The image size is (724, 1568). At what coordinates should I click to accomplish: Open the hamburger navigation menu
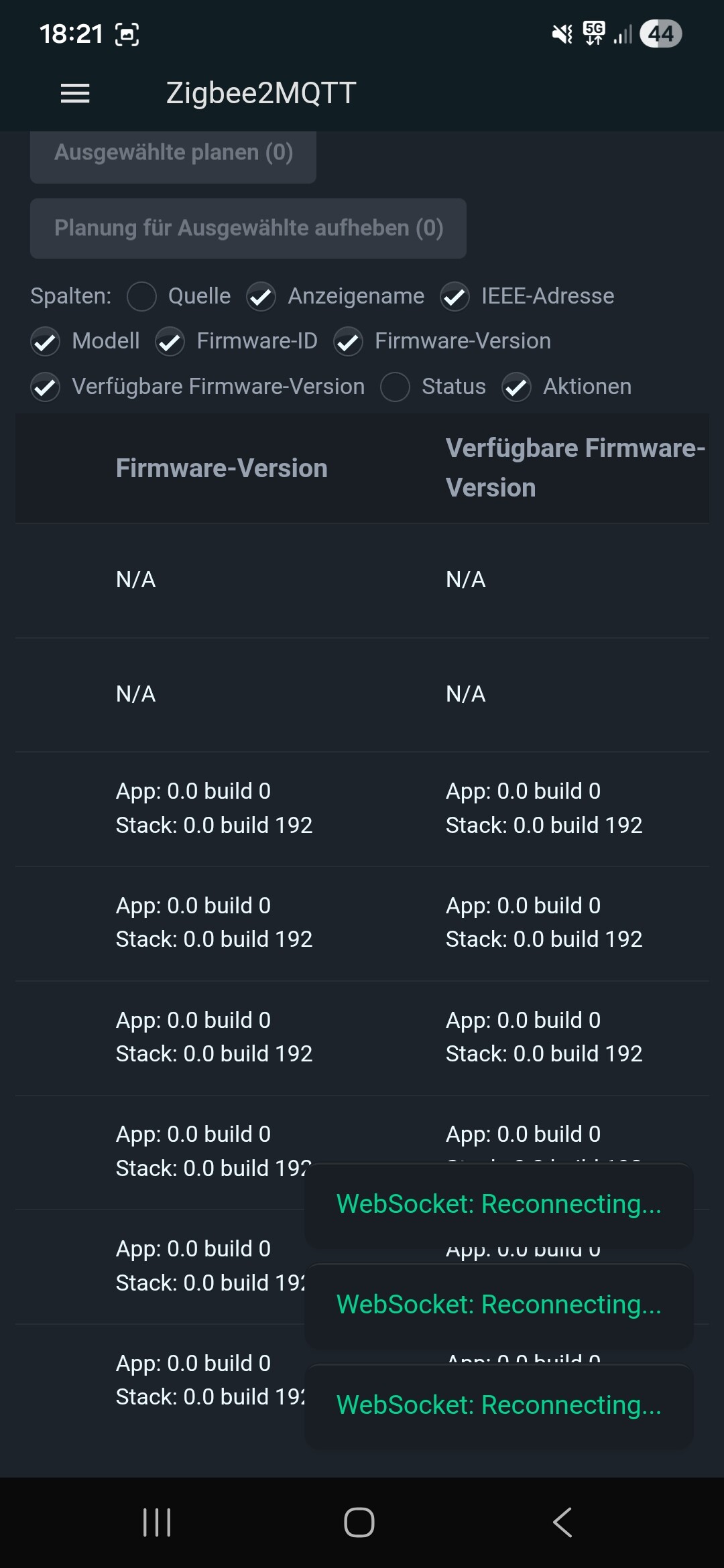pos(75,93)
